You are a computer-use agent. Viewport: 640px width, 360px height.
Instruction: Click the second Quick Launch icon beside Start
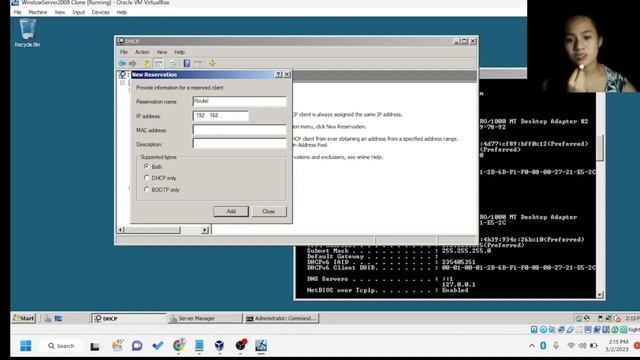pyautogui.click(x=58, y=318)
